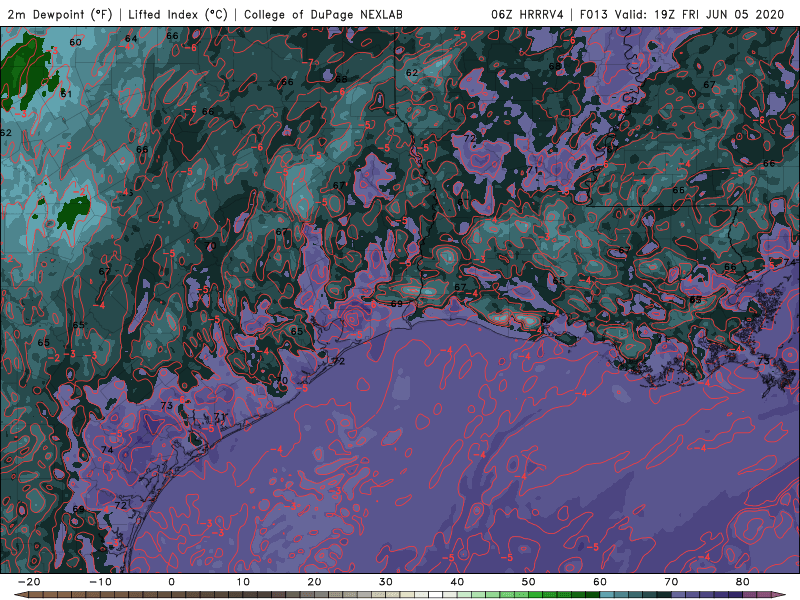This screenshot has height=600, width=800.
Task: Click the white colorbar swatch between 30 and 40
Action: coord(436,595)
